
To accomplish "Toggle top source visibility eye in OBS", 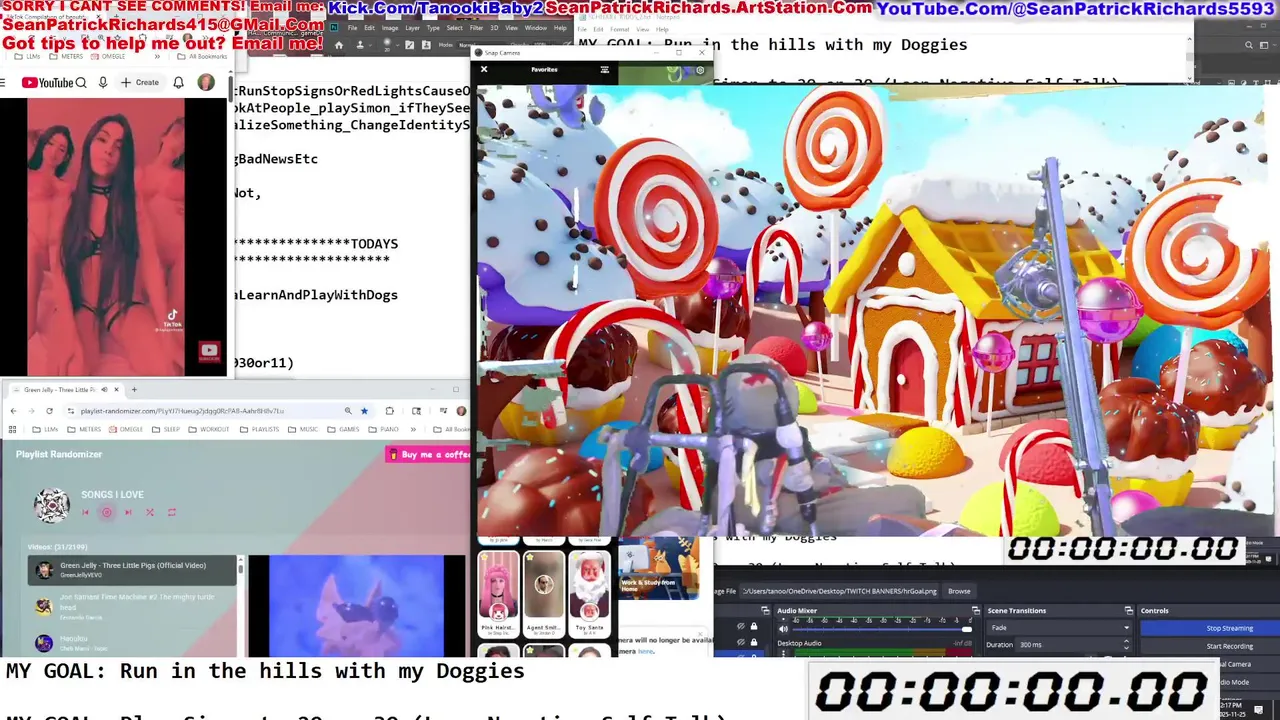I will click(741, 627).
